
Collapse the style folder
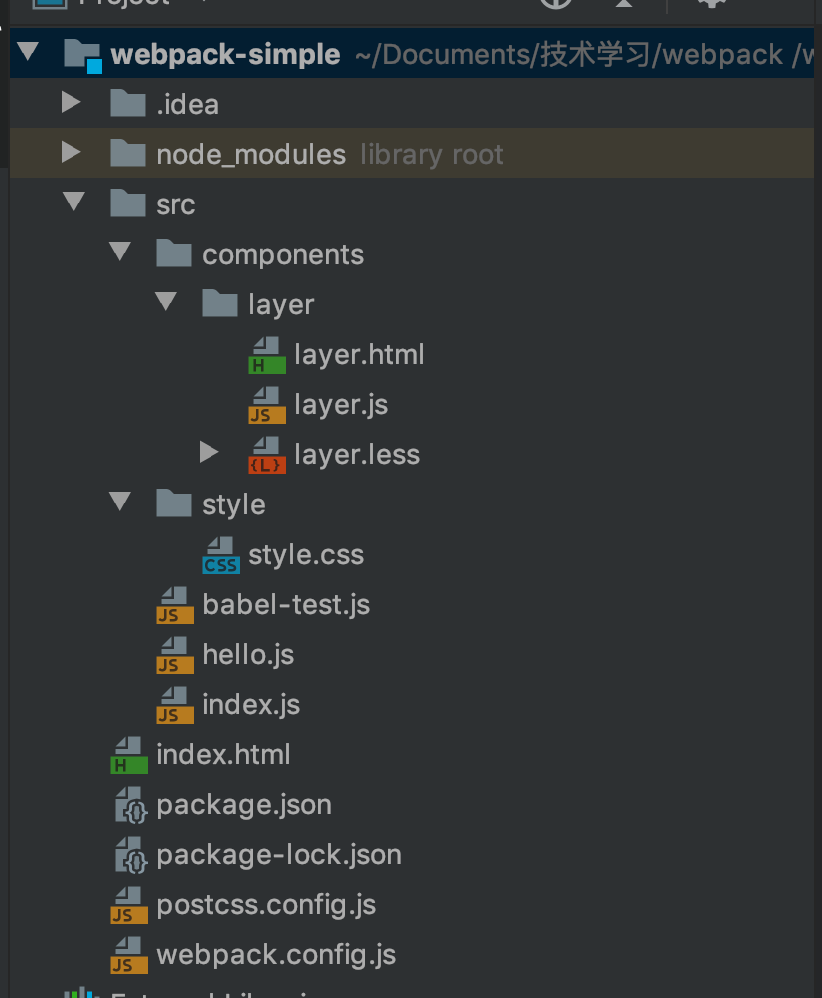[120, 503]
